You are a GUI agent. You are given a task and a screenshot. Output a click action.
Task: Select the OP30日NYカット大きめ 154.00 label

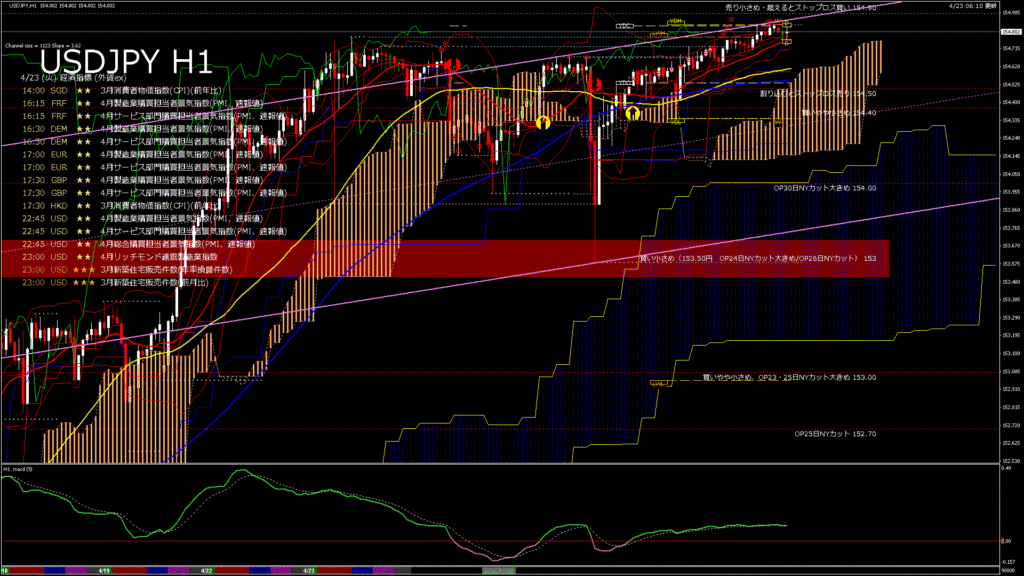[825, 187]
